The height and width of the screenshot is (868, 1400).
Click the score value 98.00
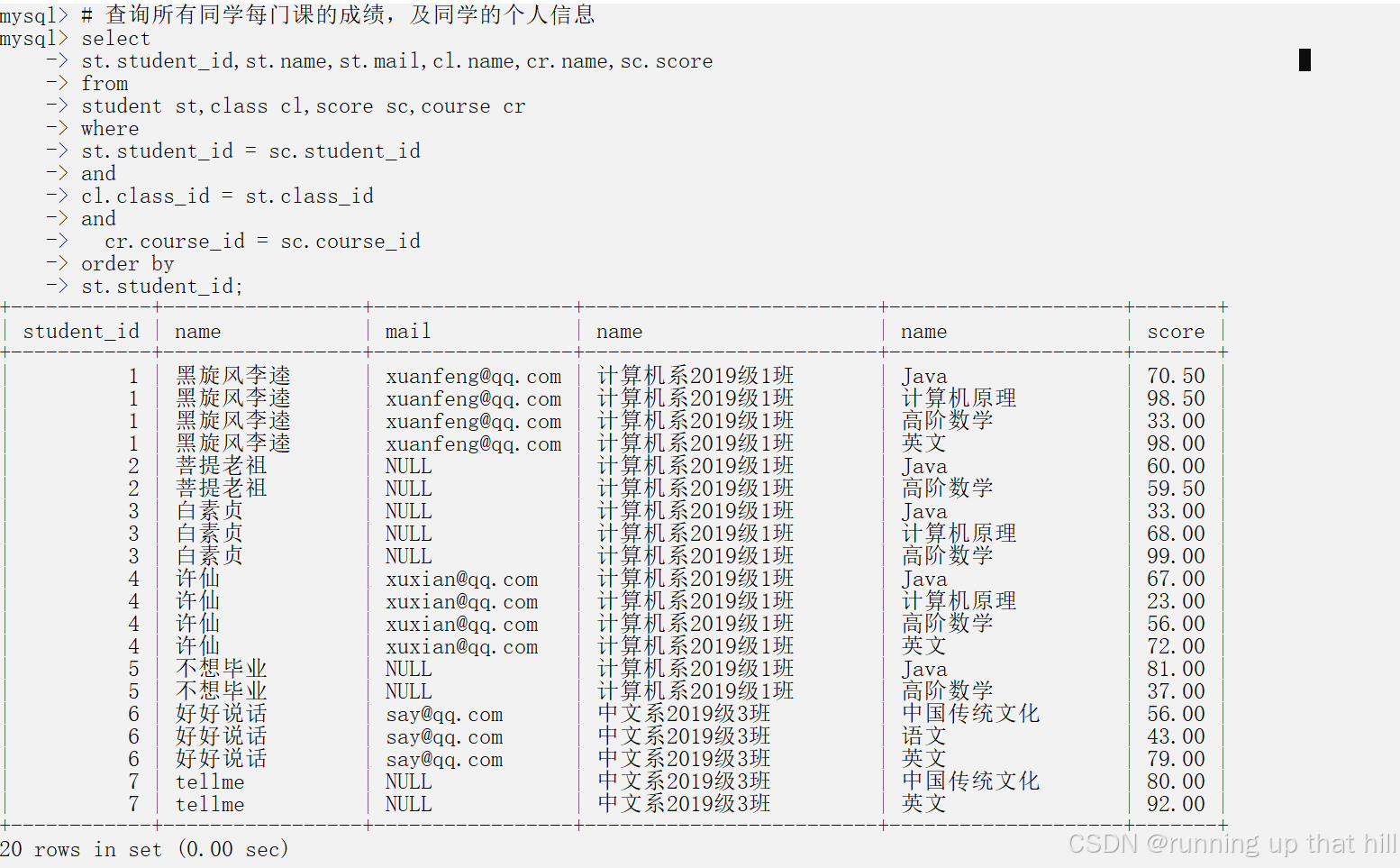(x=1176, y=443)
